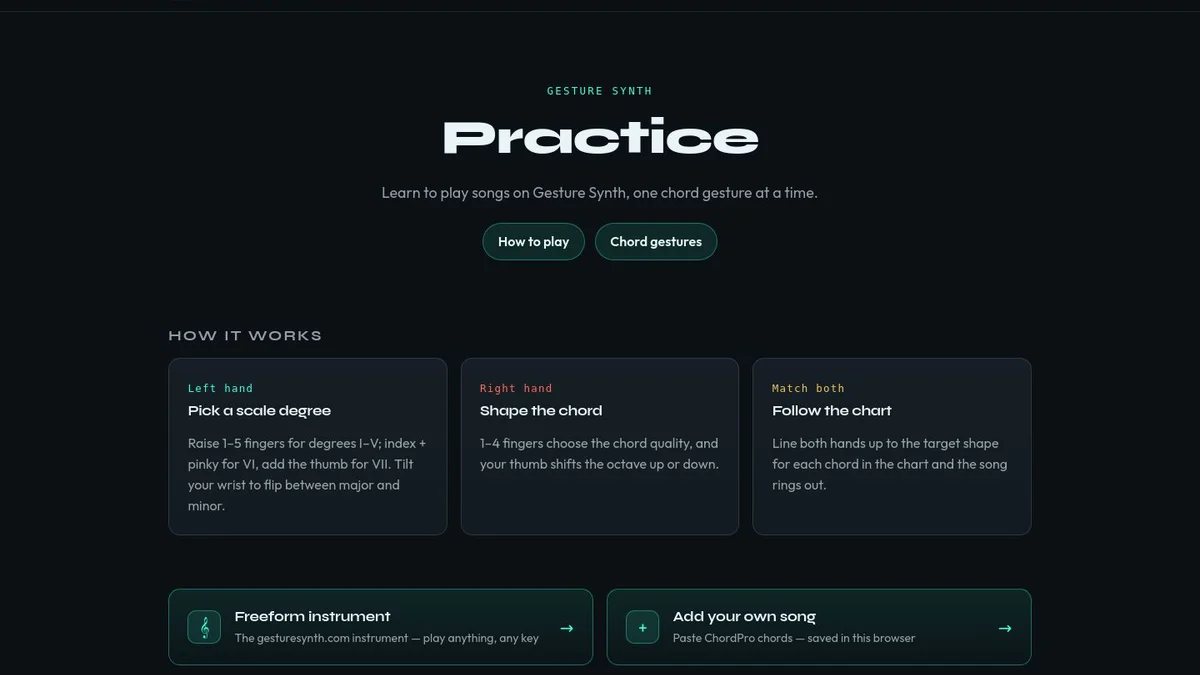The image size is (1200, 675).
Task: Click arrow on Freeform instrument card
Action: click(x=567, y=628)
